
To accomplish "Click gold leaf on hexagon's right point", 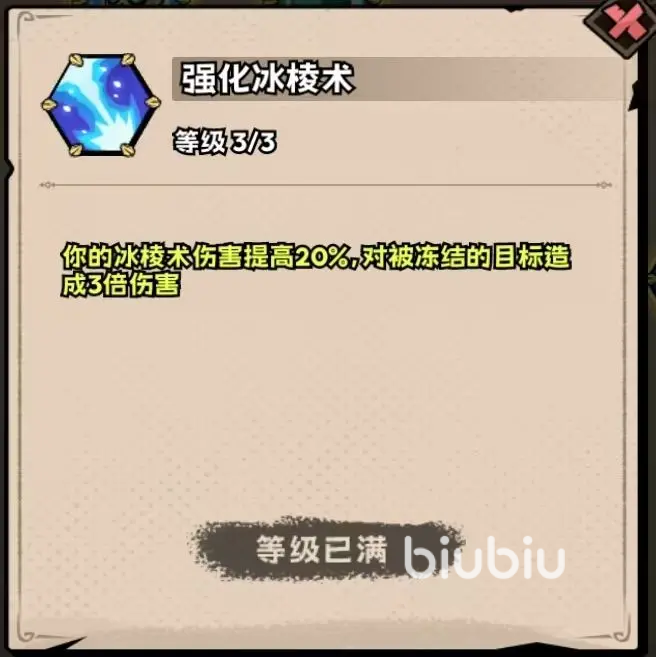I will (x=152, y=102).
